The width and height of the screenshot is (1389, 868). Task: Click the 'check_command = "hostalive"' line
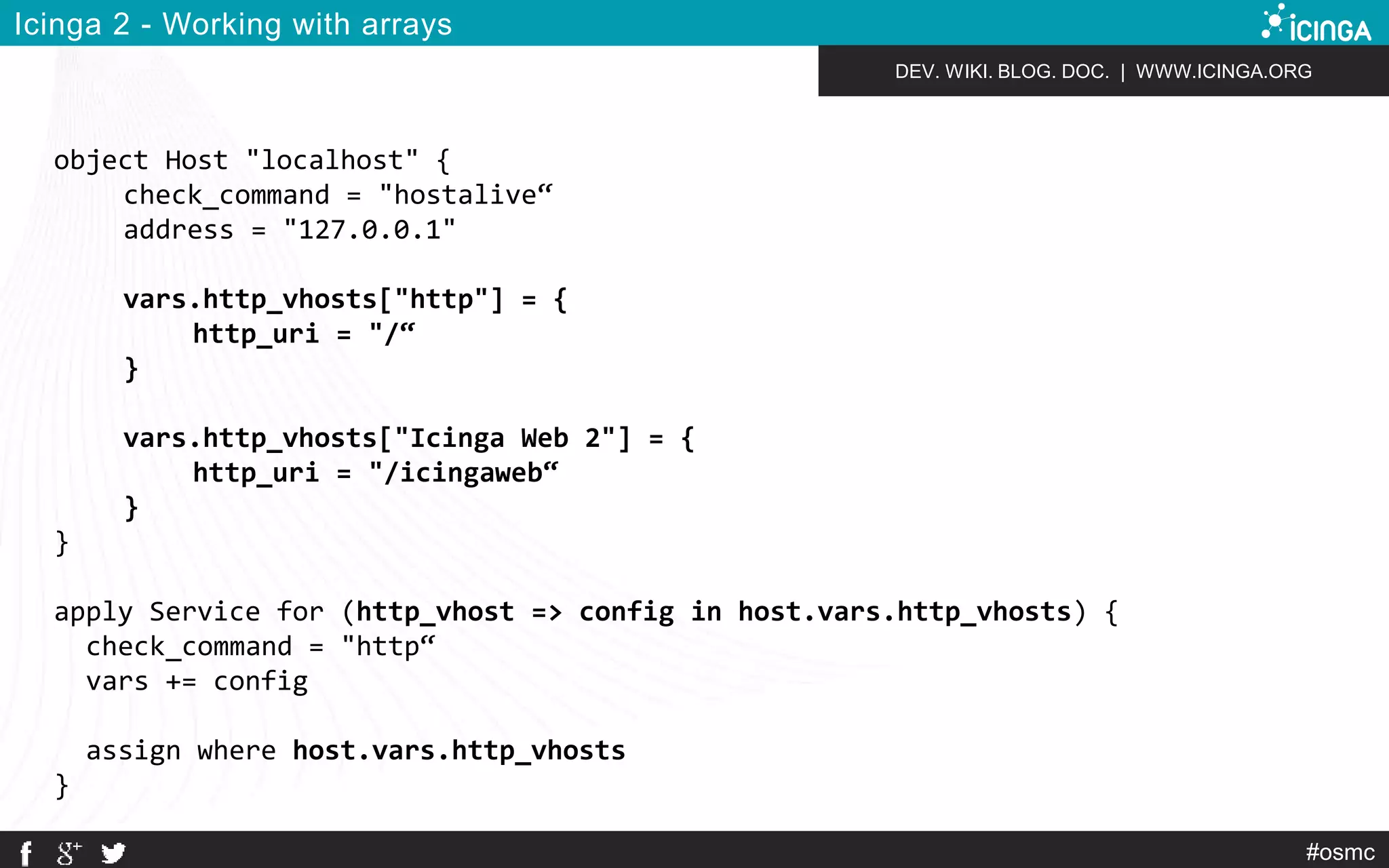click(x=338, y=195)
